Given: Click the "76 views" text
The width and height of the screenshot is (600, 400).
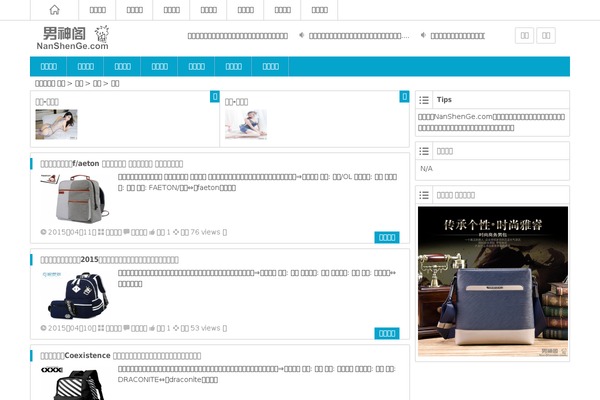Looking at the screenshot, I should [205, 232].
